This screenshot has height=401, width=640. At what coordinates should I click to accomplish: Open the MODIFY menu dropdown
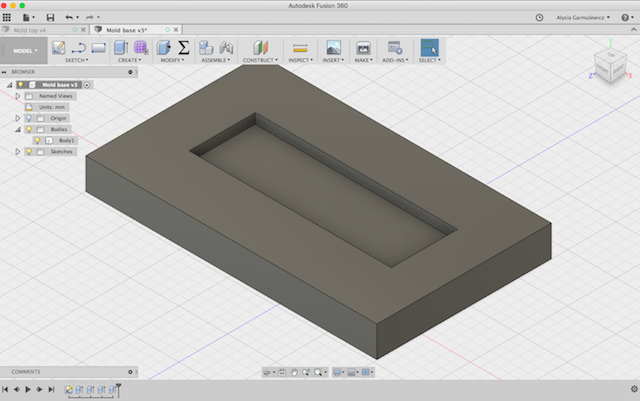point(172,60)
